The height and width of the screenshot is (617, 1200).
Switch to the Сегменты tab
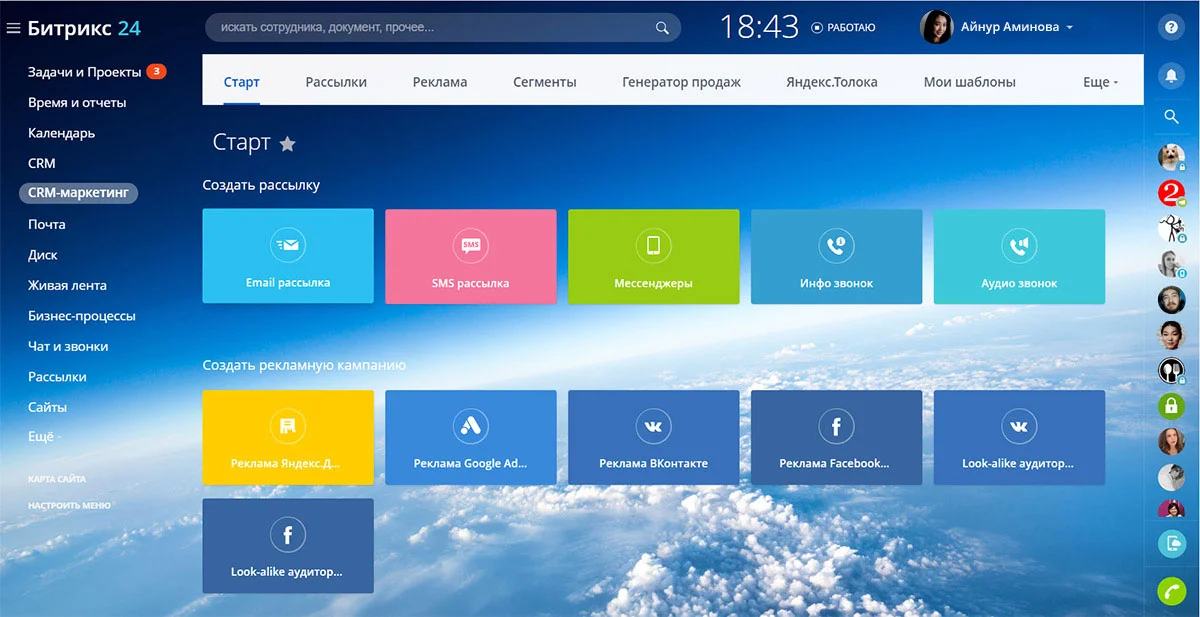[x=545, y=82]
